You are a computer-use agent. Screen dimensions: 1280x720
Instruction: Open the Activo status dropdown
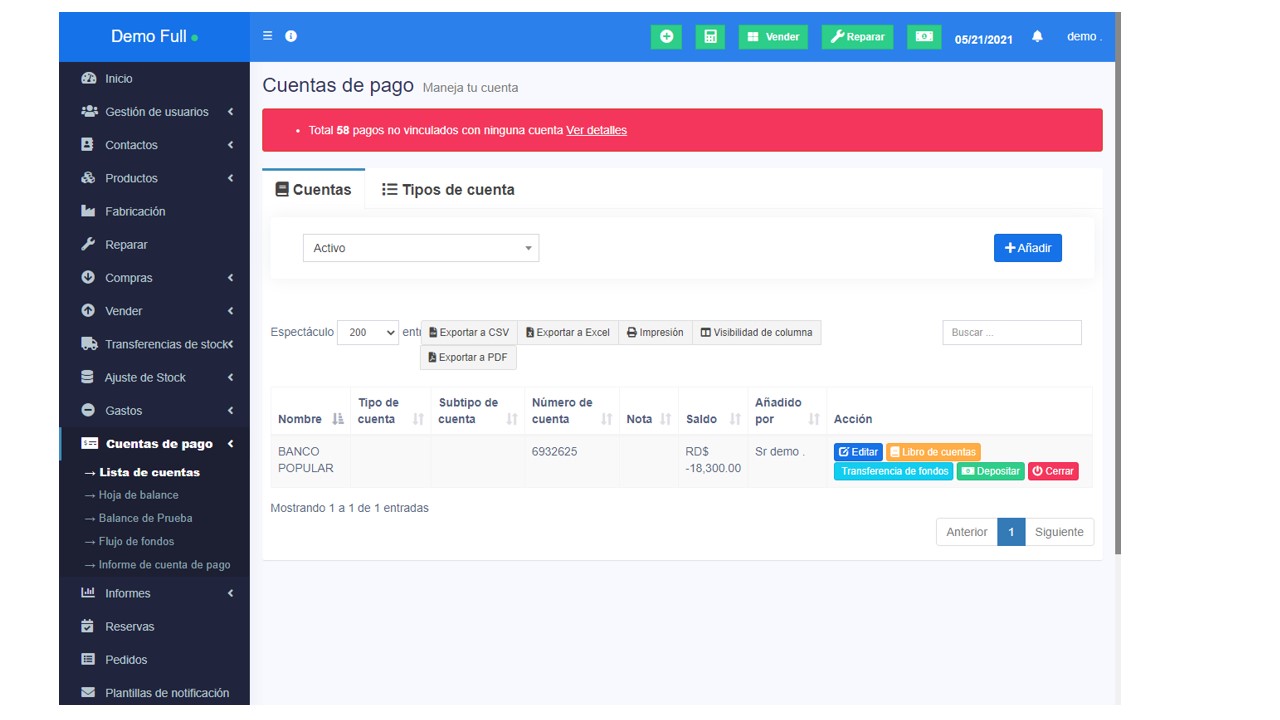click(420, 248)
